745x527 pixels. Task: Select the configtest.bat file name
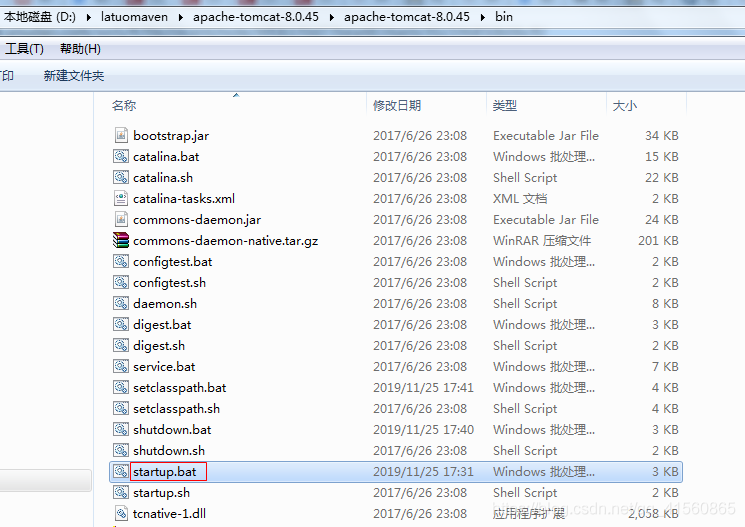[172, 262]
